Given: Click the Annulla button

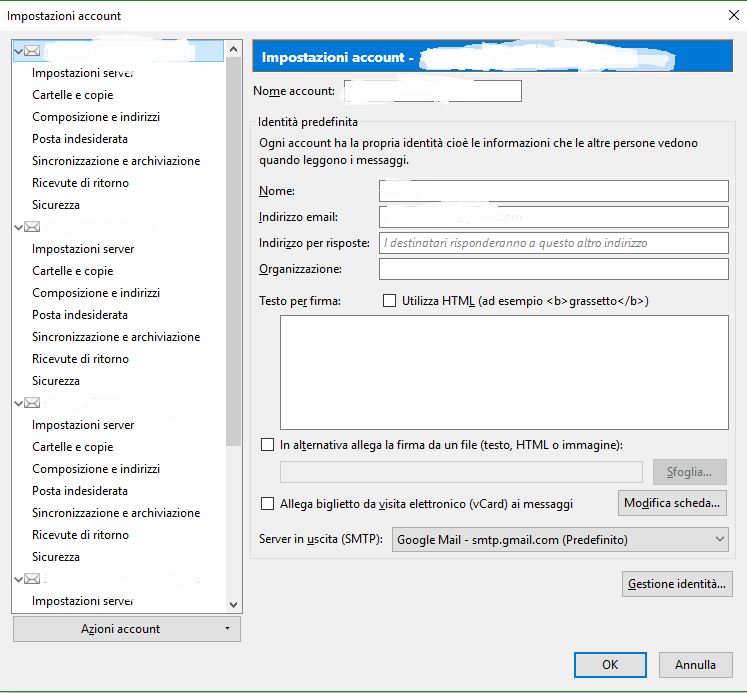Looking at the screenshot, I should 696,664.
